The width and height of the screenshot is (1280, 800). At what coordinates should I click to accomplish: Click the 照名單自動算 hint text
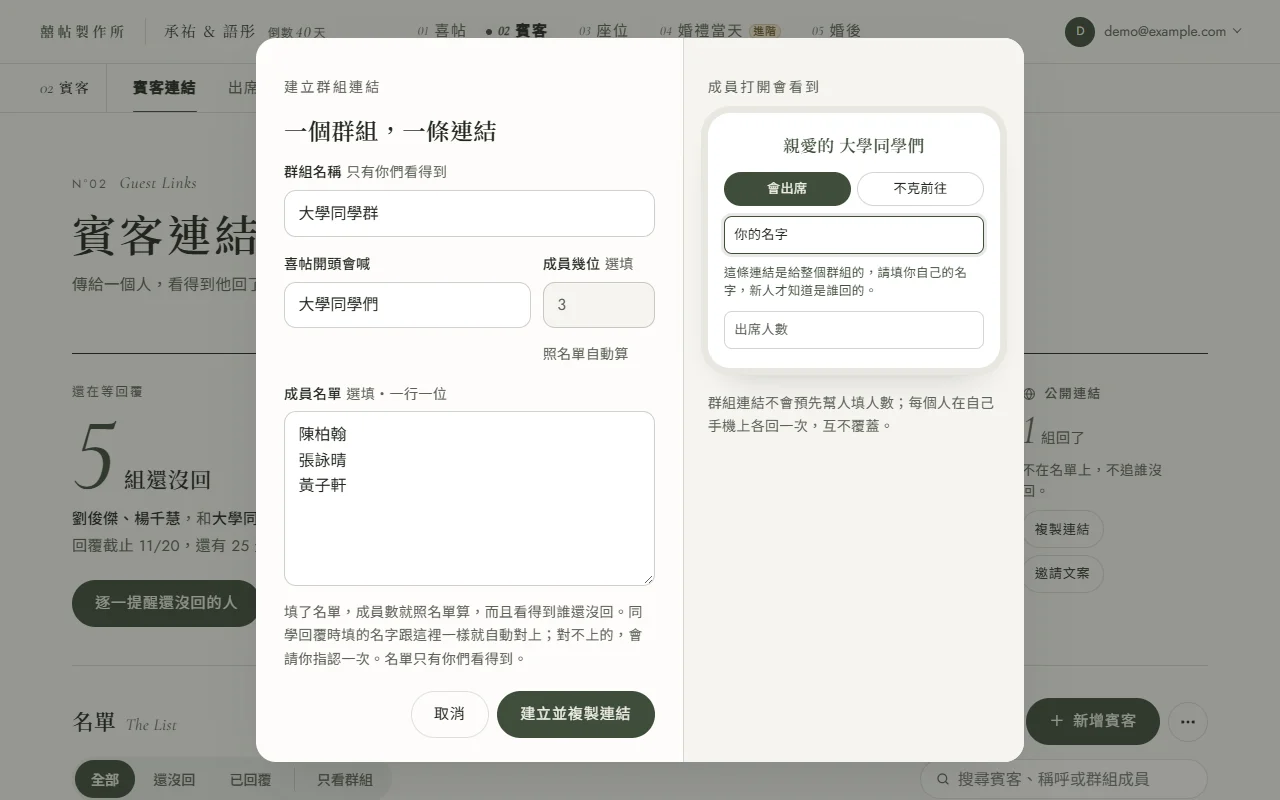point(586,354)
